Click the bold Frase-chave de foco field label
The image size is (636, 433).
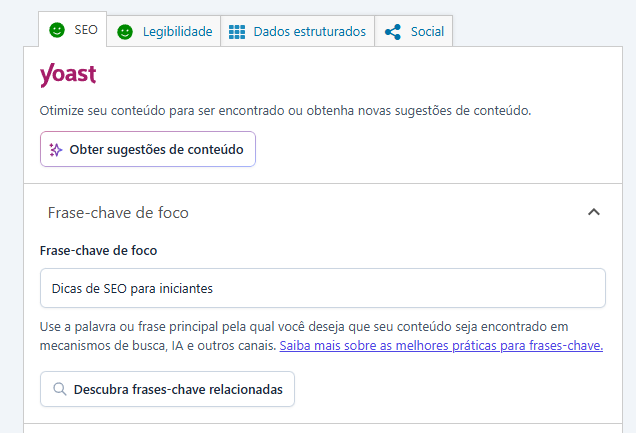pyautogui.click(x=99, y=251)
